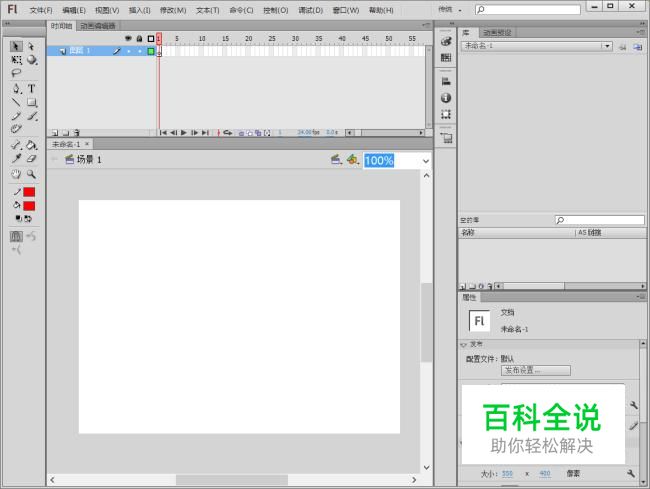Toggle show/hide all layers eye icon
650x489 pixels.
coord(128,39)
